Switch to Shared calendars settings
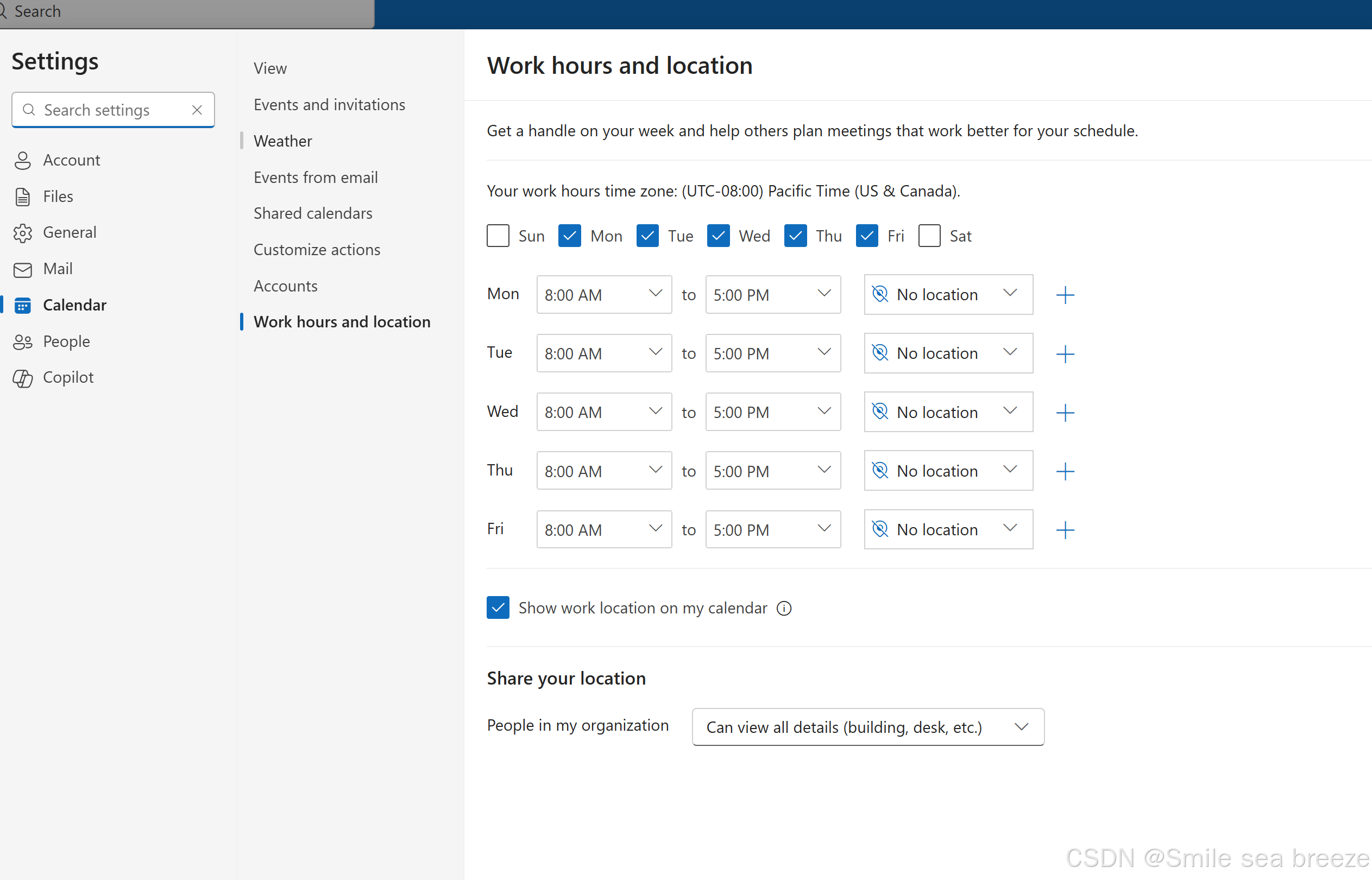The image size is (1372, 880). 313,213
